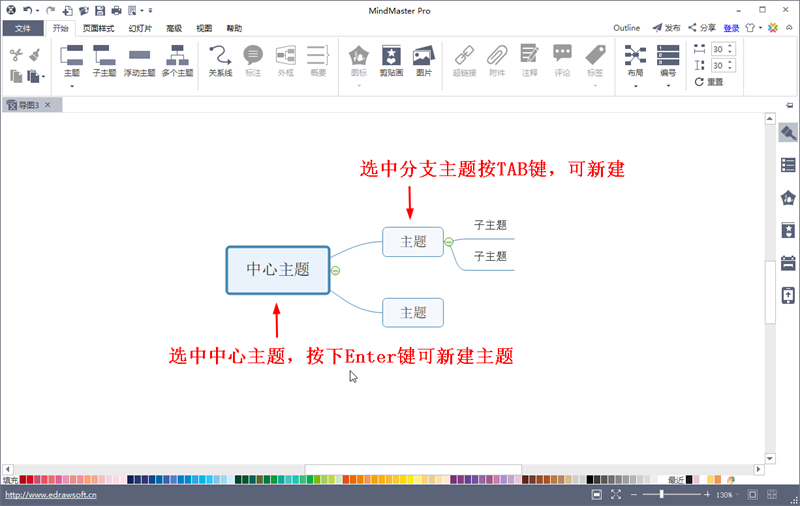The height and width of the screenshot is (506, 800).
Task: Click the 分享 share button
Action: (x=702, y=28)
